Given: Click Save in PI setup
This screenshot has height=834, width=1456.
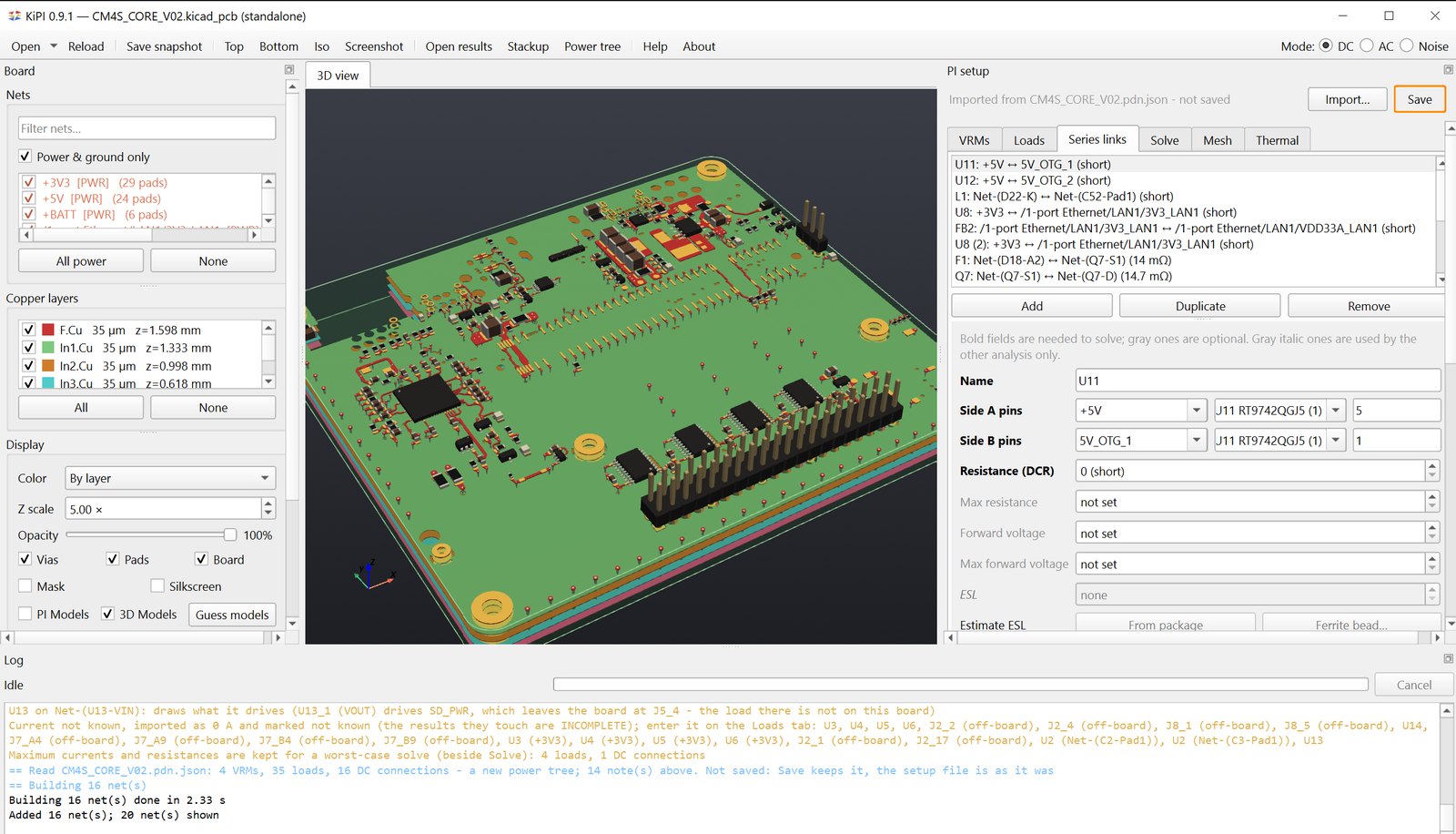Looking at the screenshot, I should tap(1420, 99).
